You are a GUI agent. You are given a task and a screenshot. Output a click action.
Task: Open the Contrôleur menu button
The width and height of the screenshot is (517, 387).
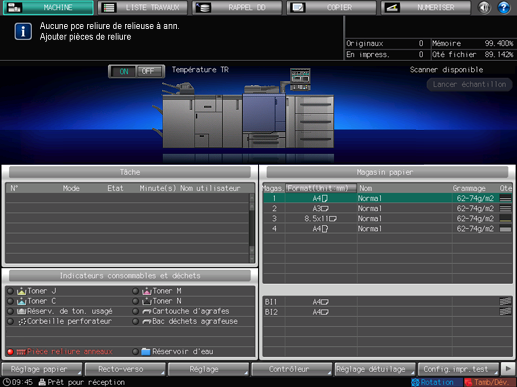292,369
